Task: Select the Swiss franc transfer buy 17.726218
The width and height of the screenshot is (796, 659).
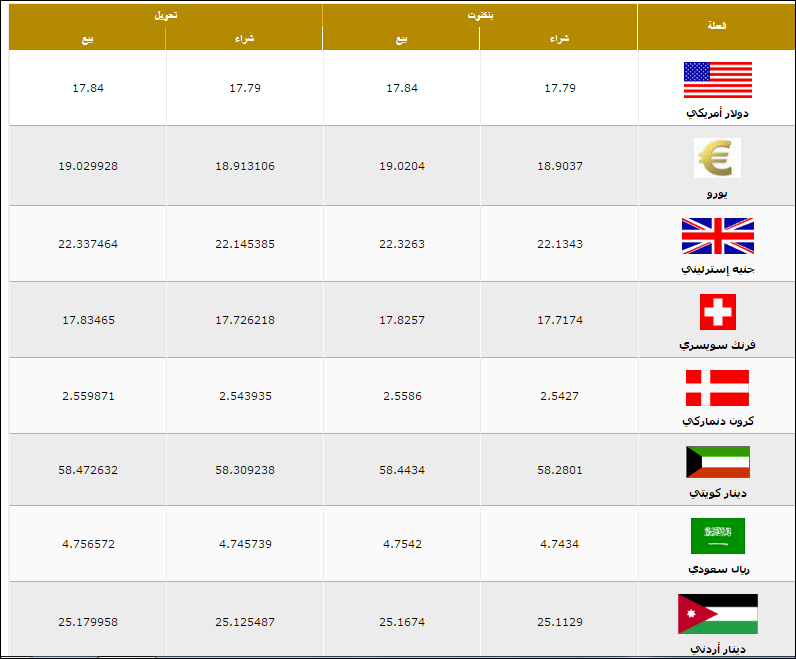Action: [245, 320]
